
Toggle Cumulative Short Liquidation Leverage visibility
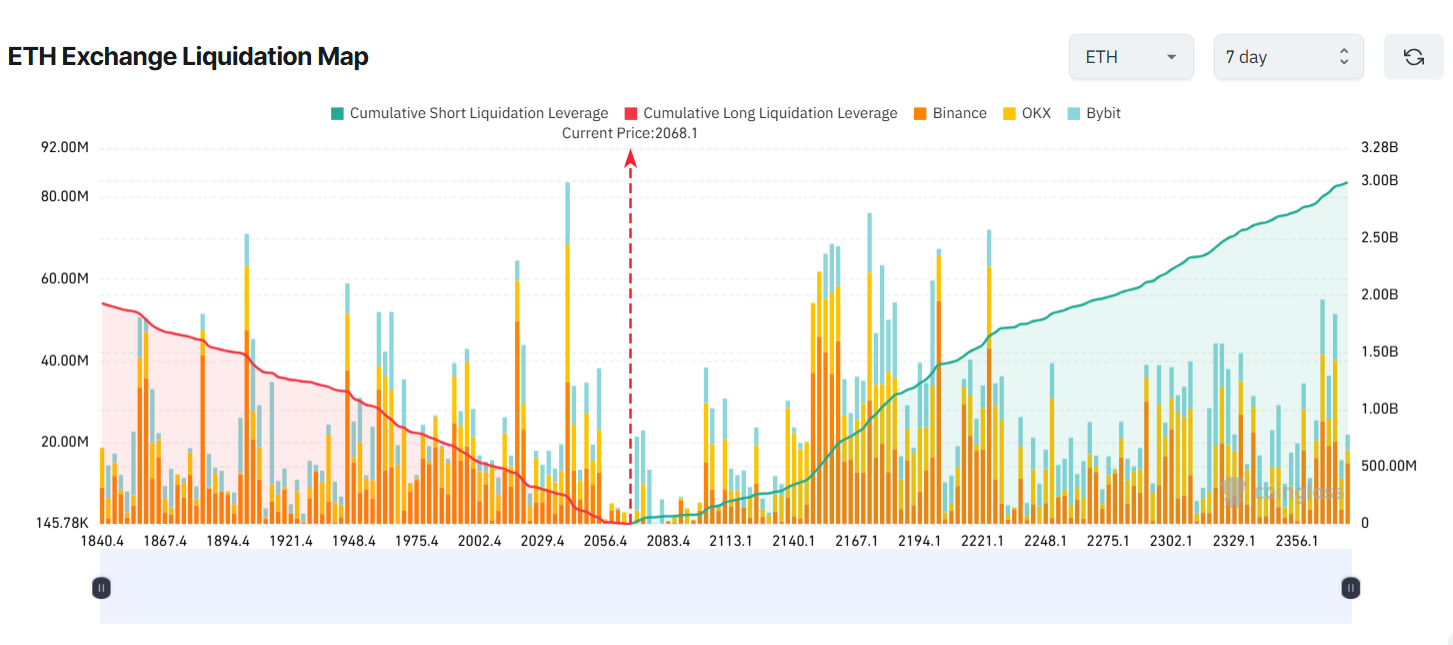pos(470,112)
